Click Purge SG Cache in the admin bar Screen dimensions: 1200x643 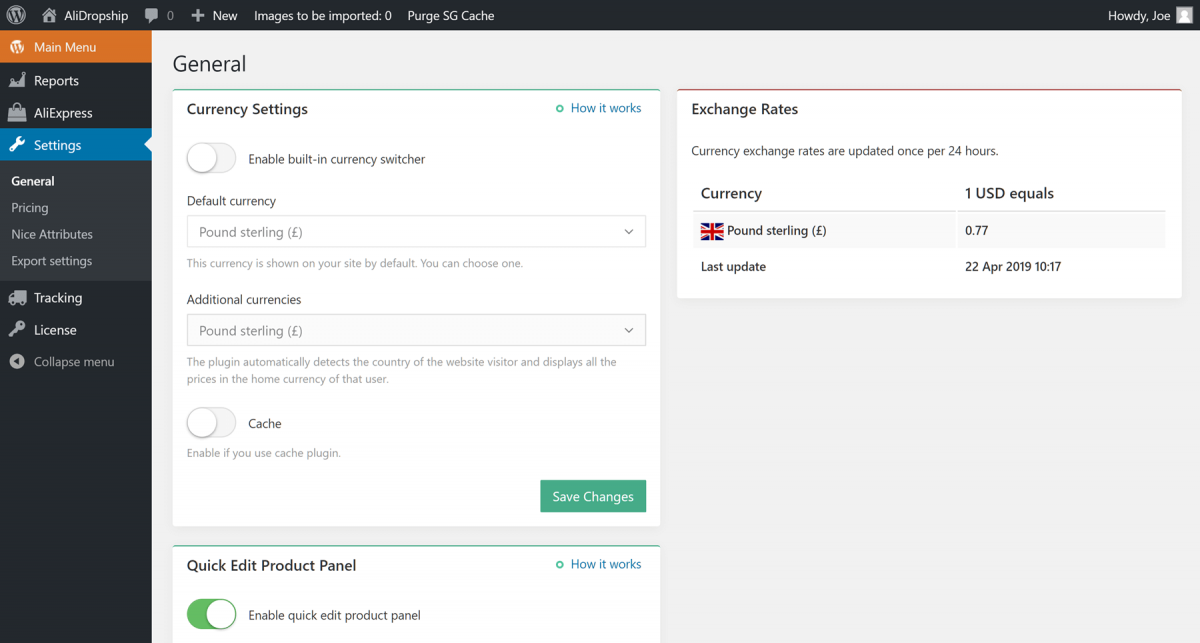pos(450,15)
